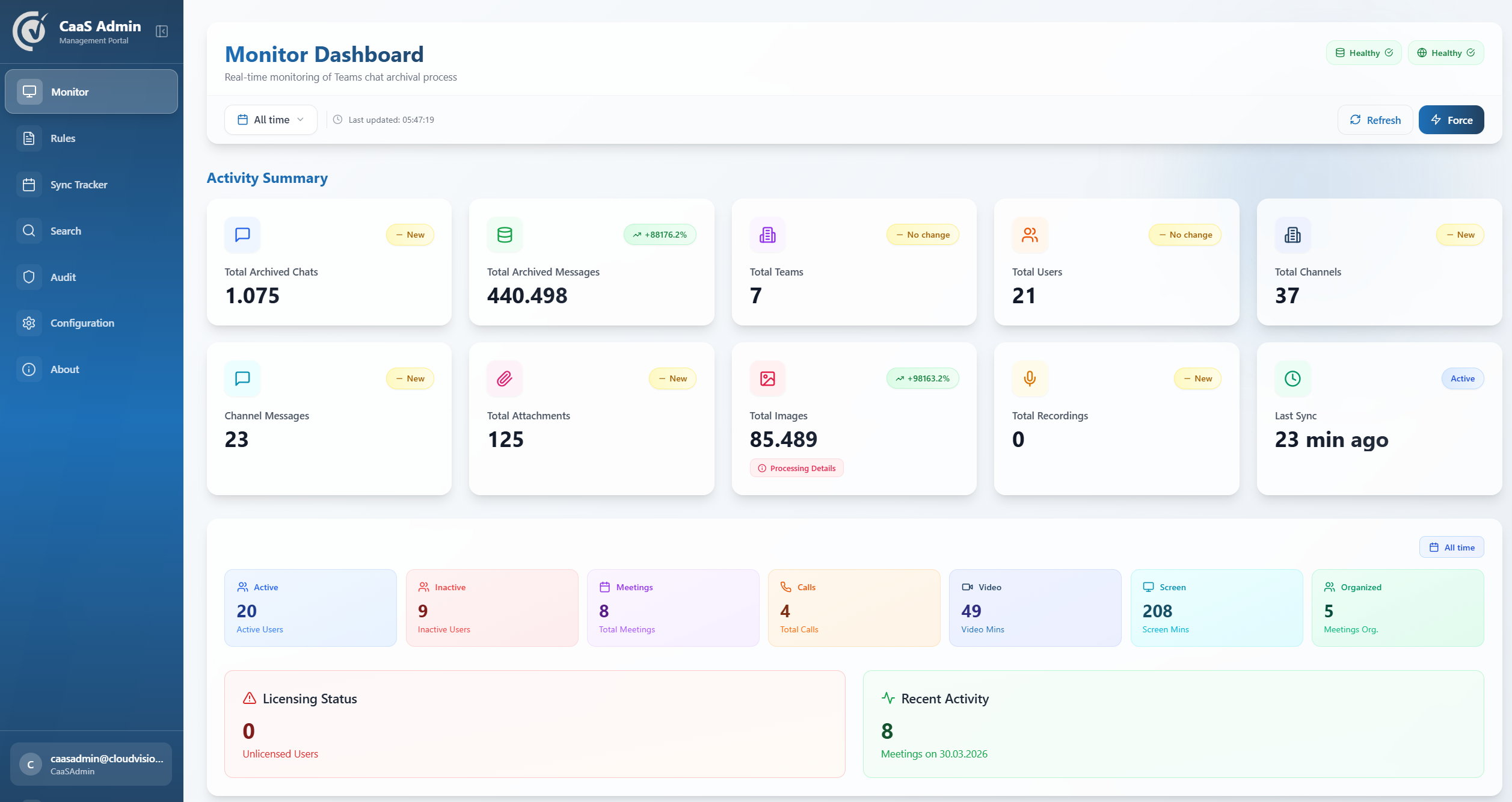Open Configuration via the gear icon
This screenshot has height=802, width=1512.
(x=30, y=323)
